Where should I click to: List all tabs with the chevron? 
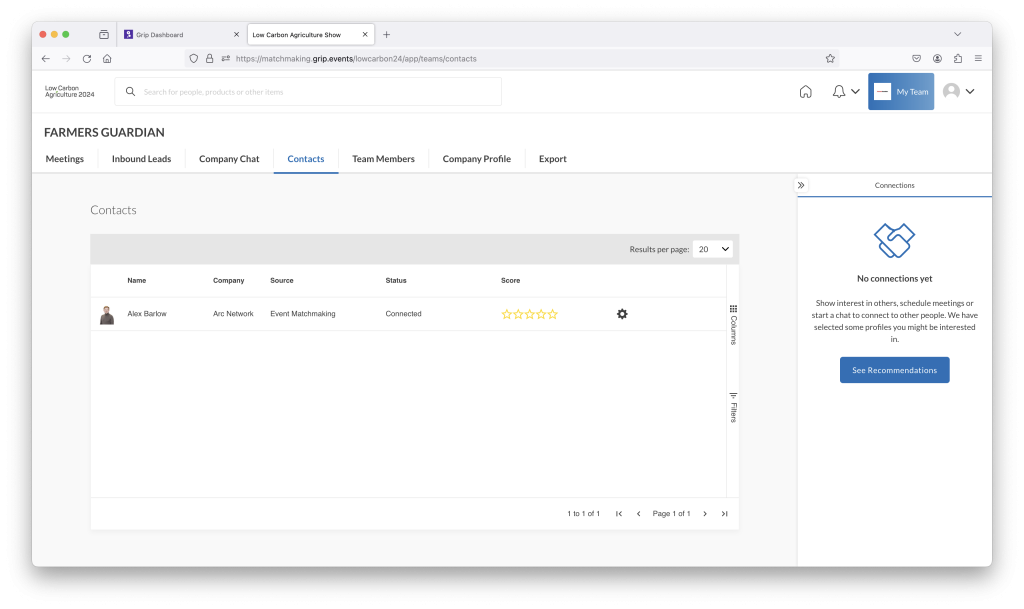pos(957,35)
